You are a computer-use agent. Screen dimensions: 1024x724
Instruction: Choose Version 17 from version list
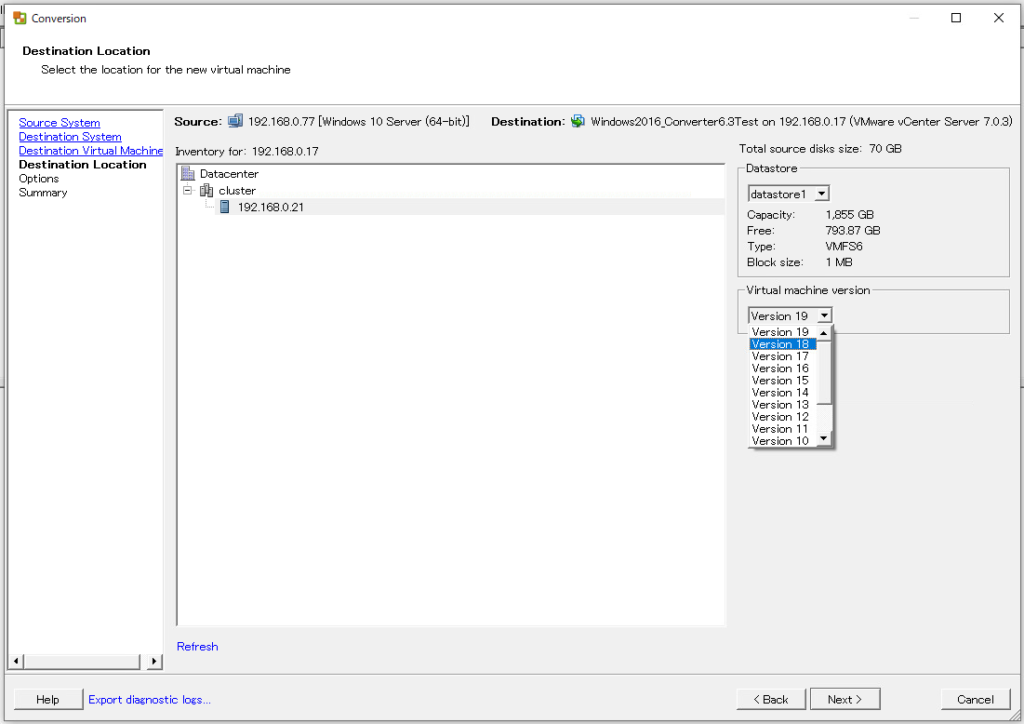[782, 356]
